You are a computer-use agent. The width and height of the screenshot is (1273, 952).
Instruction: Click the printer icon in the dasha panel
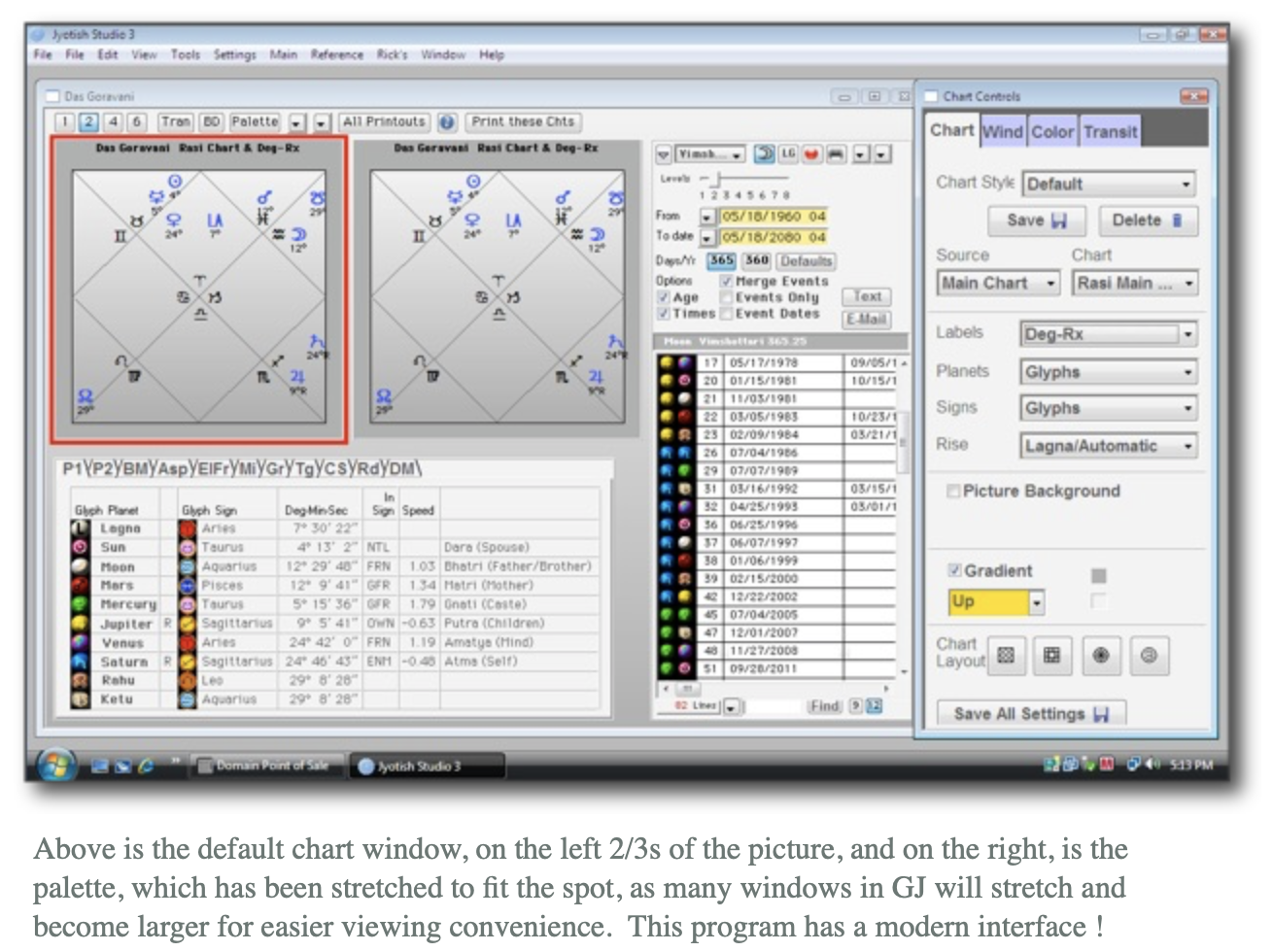[836, 154]
